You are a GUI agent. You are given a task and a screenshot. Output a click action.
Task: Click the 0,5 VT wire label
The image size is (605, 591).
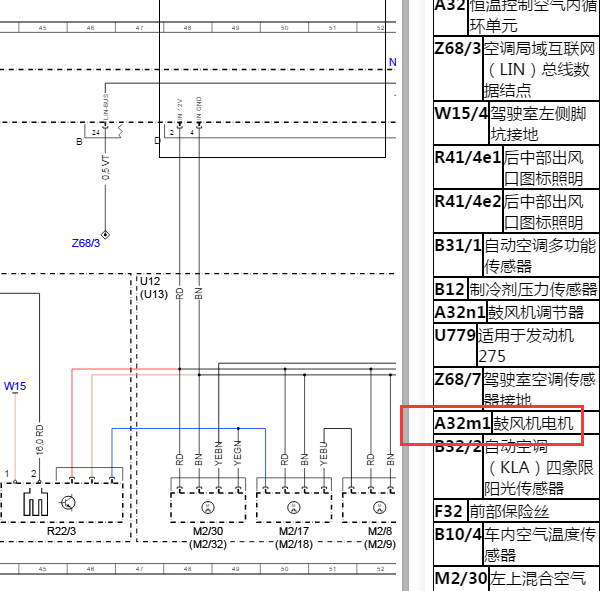[x=106, y=168]
